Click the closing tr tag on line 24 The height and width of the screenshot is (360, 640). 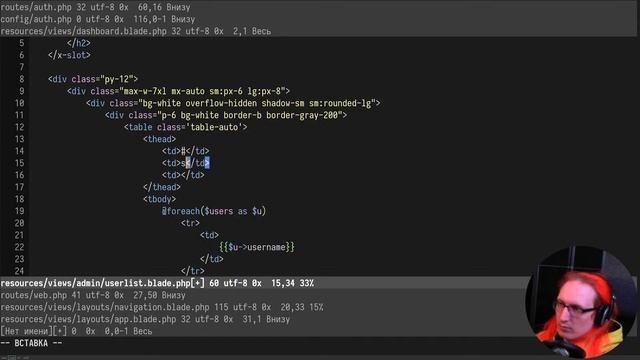pyautogui.click(x=193, y=271)
